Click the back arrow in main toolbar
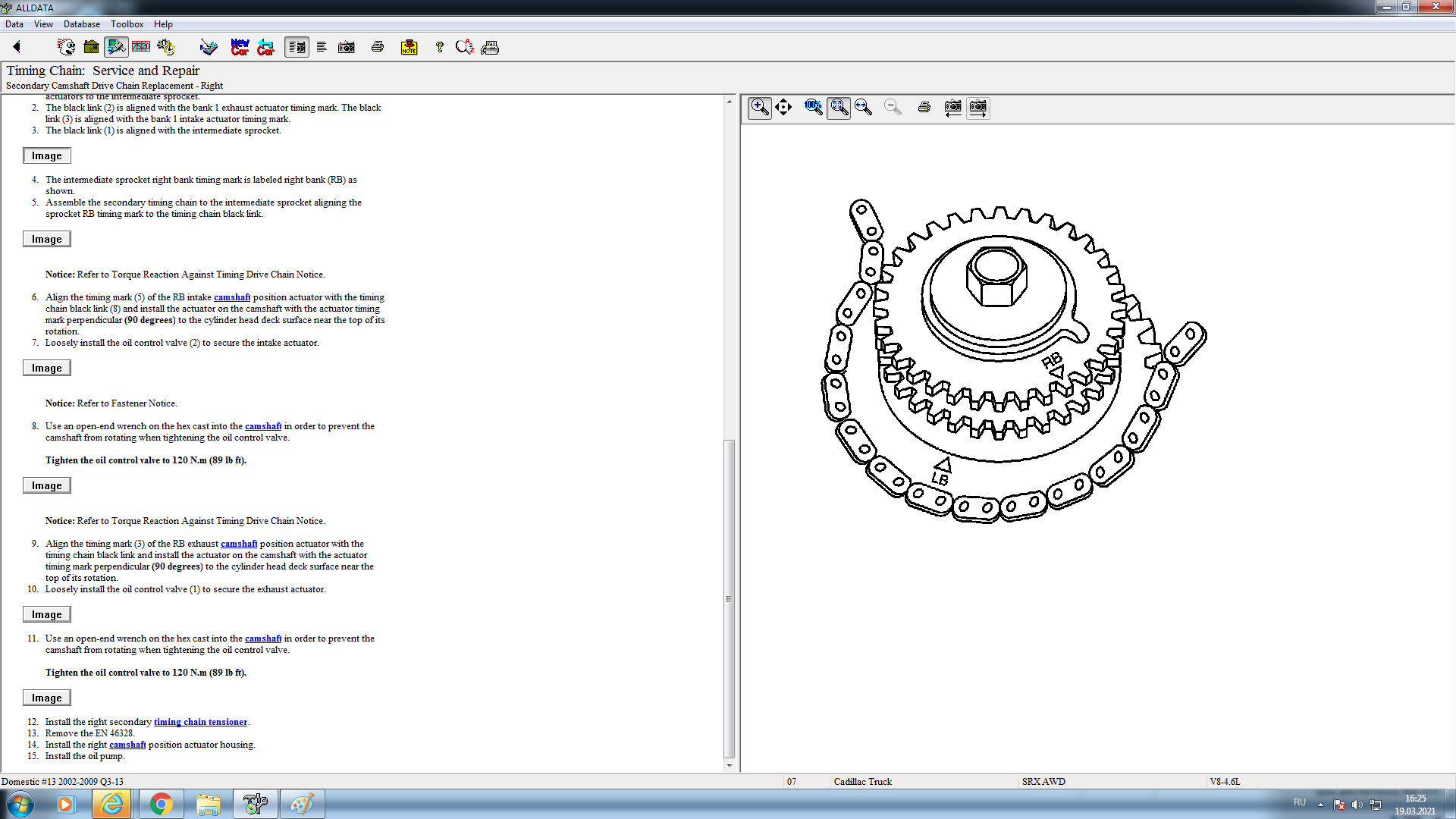Viewport: 1456px width, 819px height. 17,47
